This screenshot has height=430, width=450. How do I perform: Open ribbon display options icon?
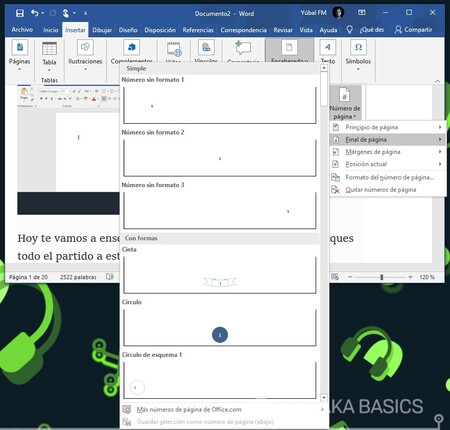362,13
